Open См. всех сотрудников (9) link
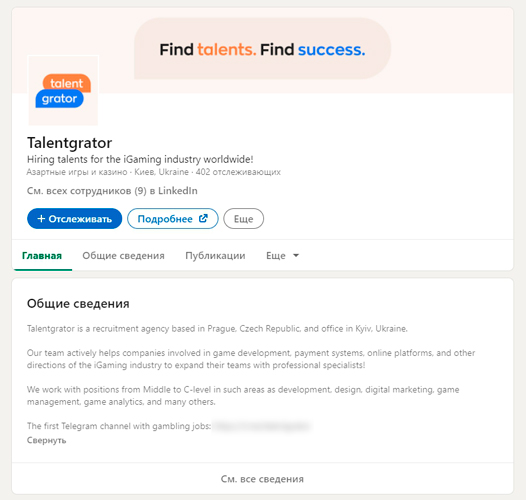Image resolution: width=526 pixels, height=500 pixels. (112, 191)
